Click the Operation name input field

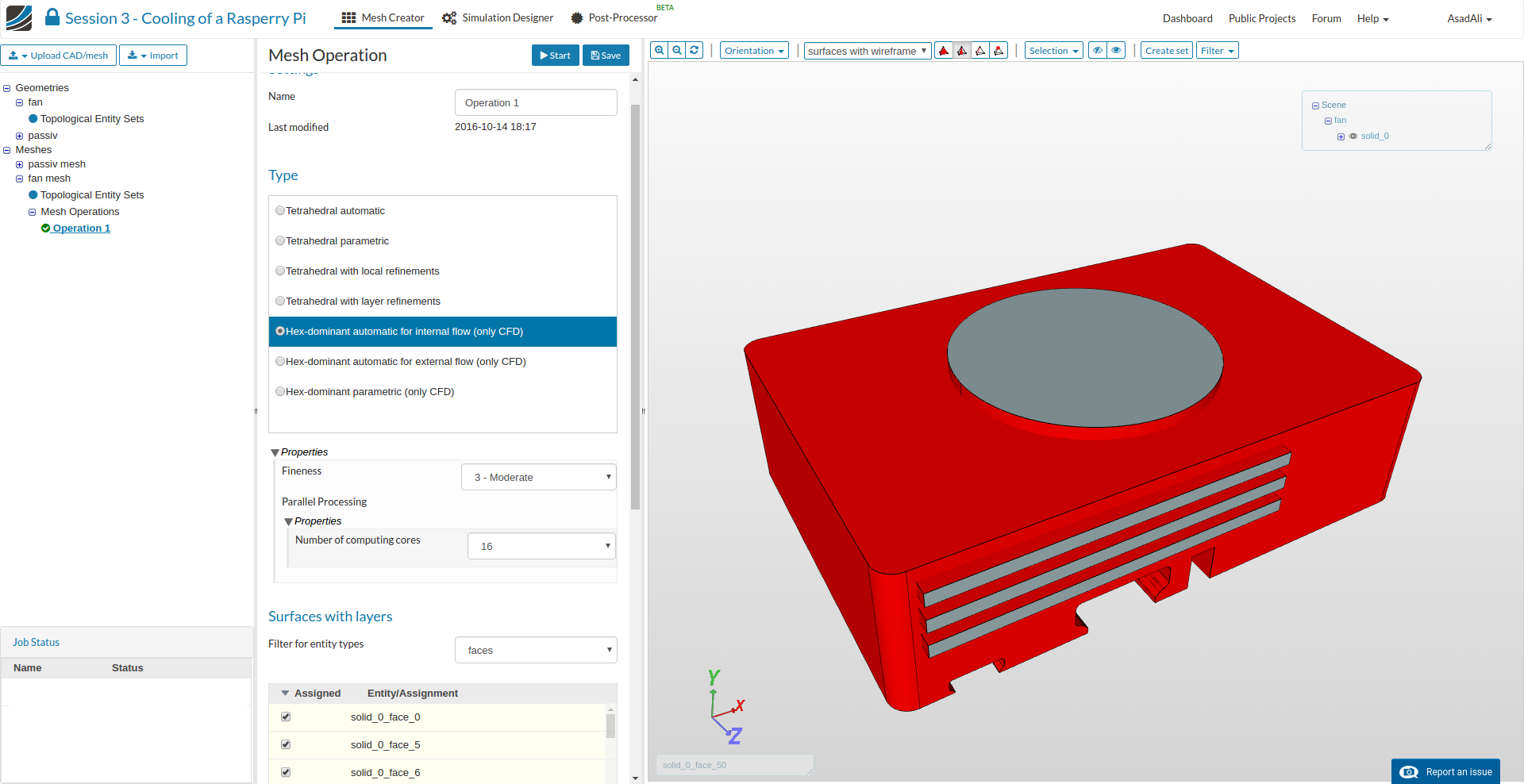pos(535,103)
